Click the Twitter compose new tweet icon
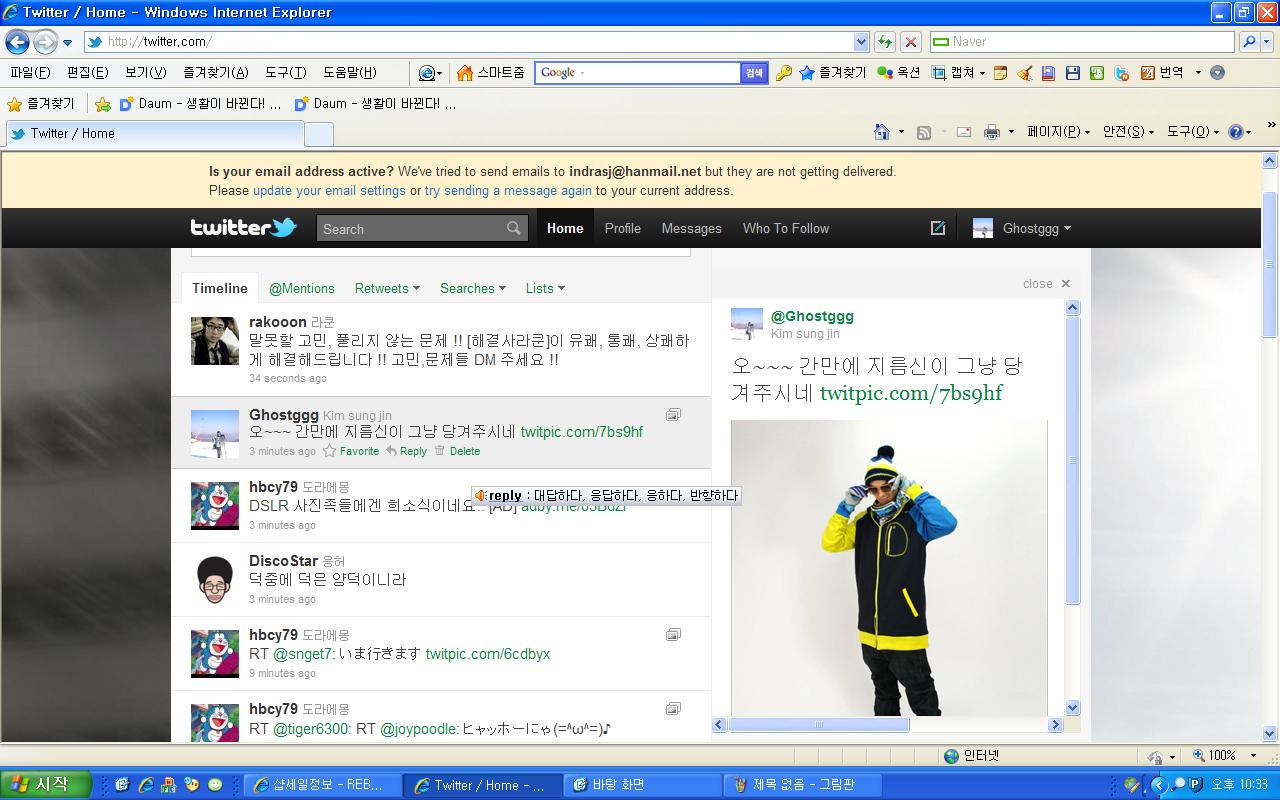The width and height of the screenshot is (1280, 800). click(938, 228)
